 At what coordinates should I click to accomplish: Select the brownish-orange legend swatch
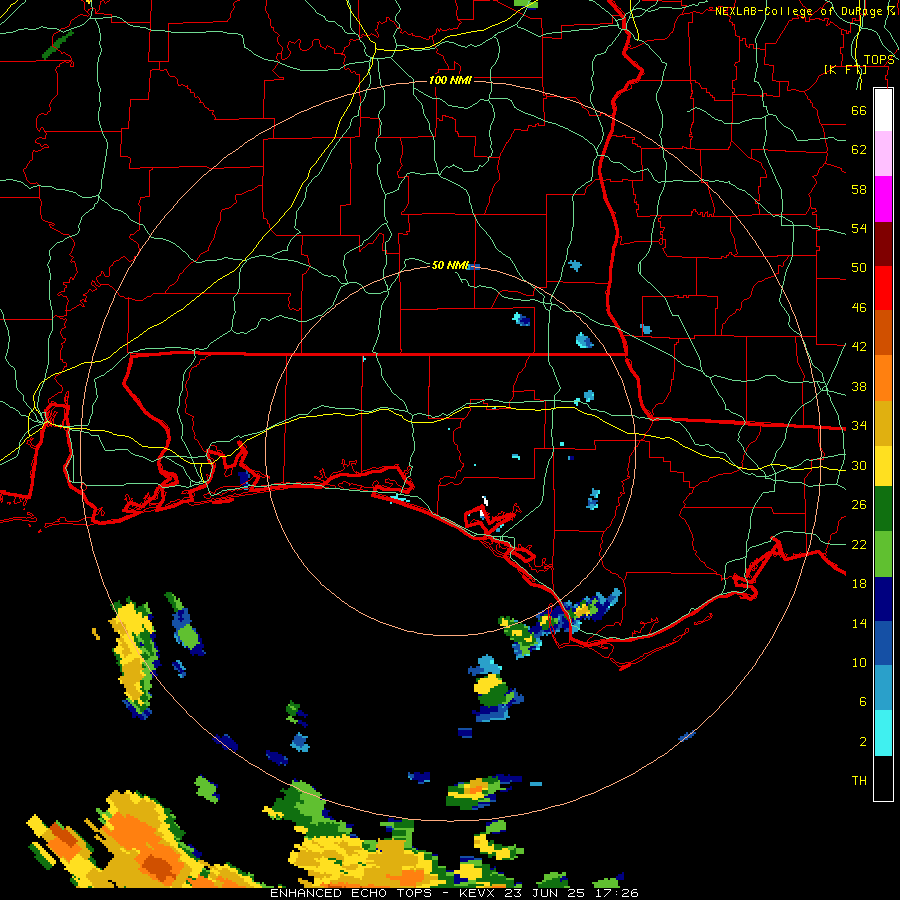[x=883, y=332]
